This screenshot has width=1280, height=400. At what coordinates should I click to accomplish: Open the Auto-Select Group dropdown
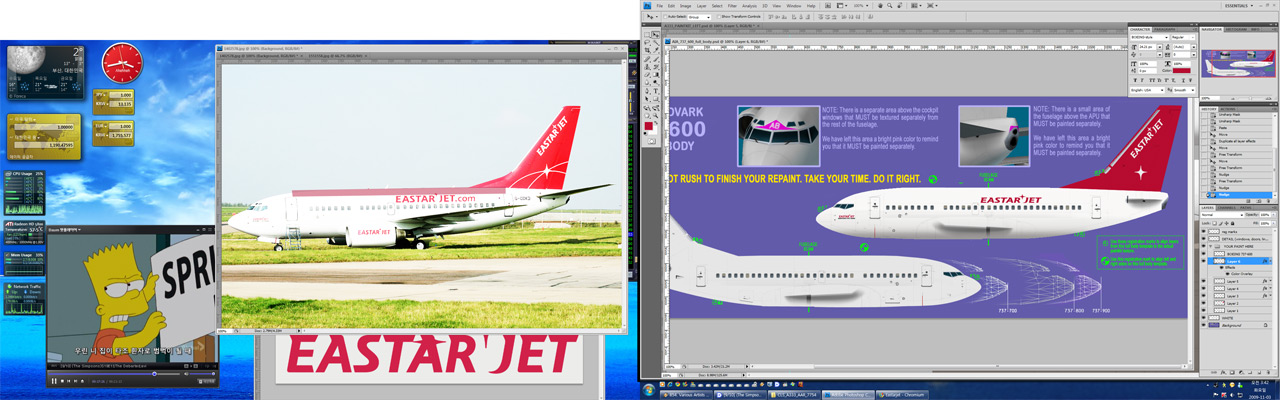(x=699, y=16)
